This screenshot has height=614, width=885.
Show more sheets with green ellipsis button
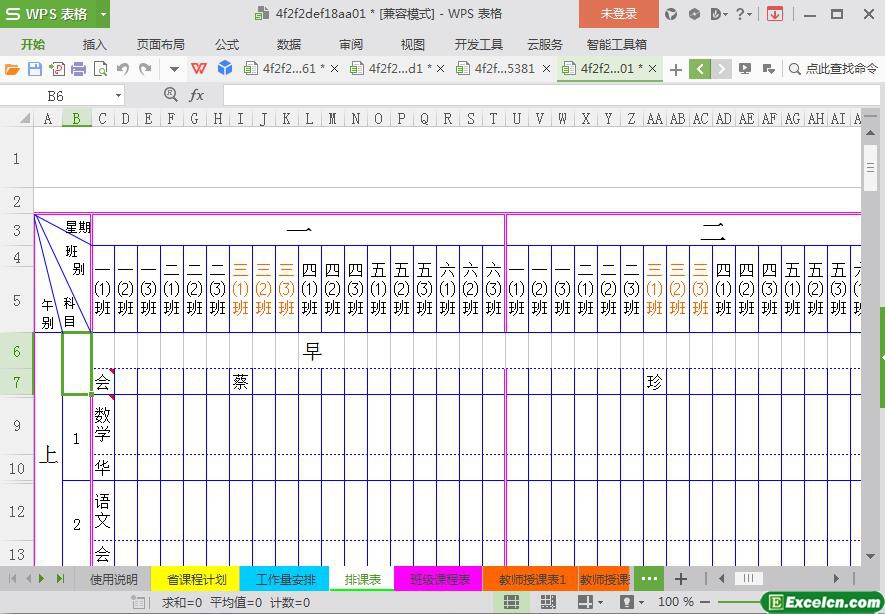pos(649,579)
